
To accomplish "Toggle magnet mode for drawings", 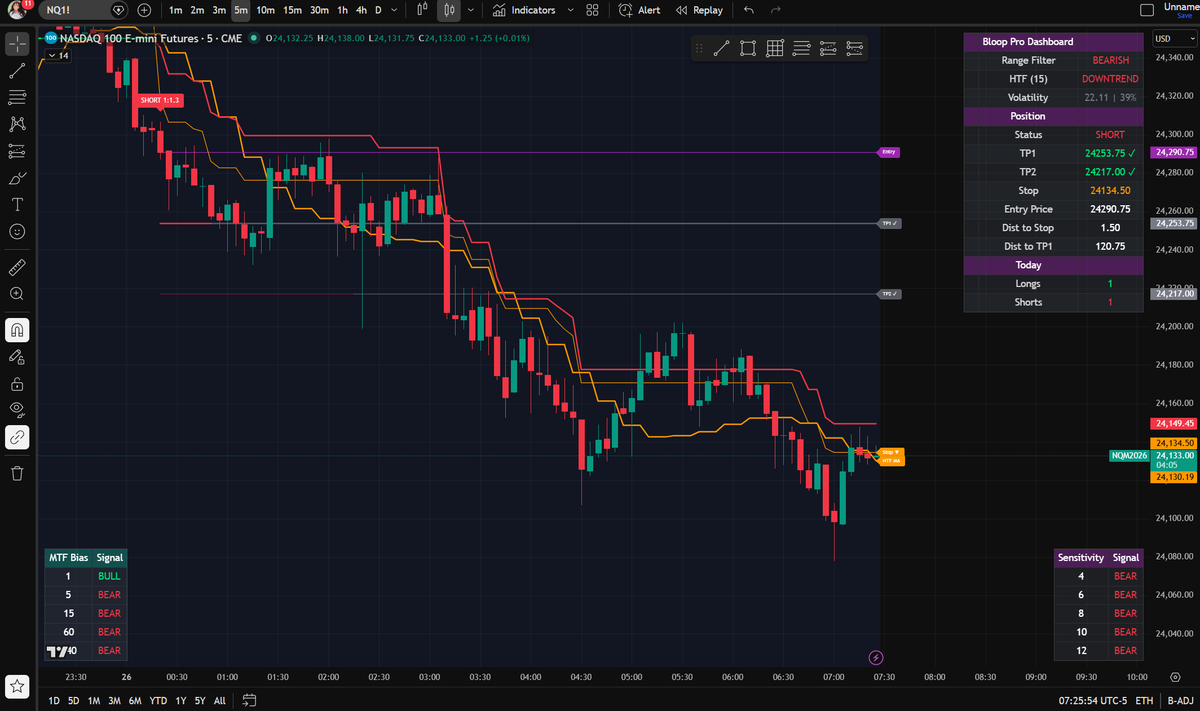I will click(x=17, y=329).
